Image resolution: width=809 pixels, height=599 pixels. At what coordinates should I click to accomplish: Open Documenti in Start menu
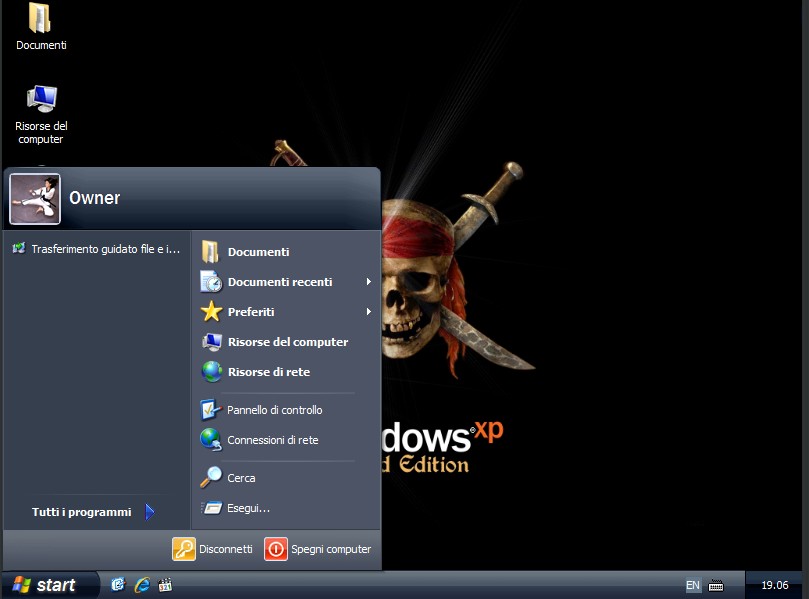[x=285, y=252]
